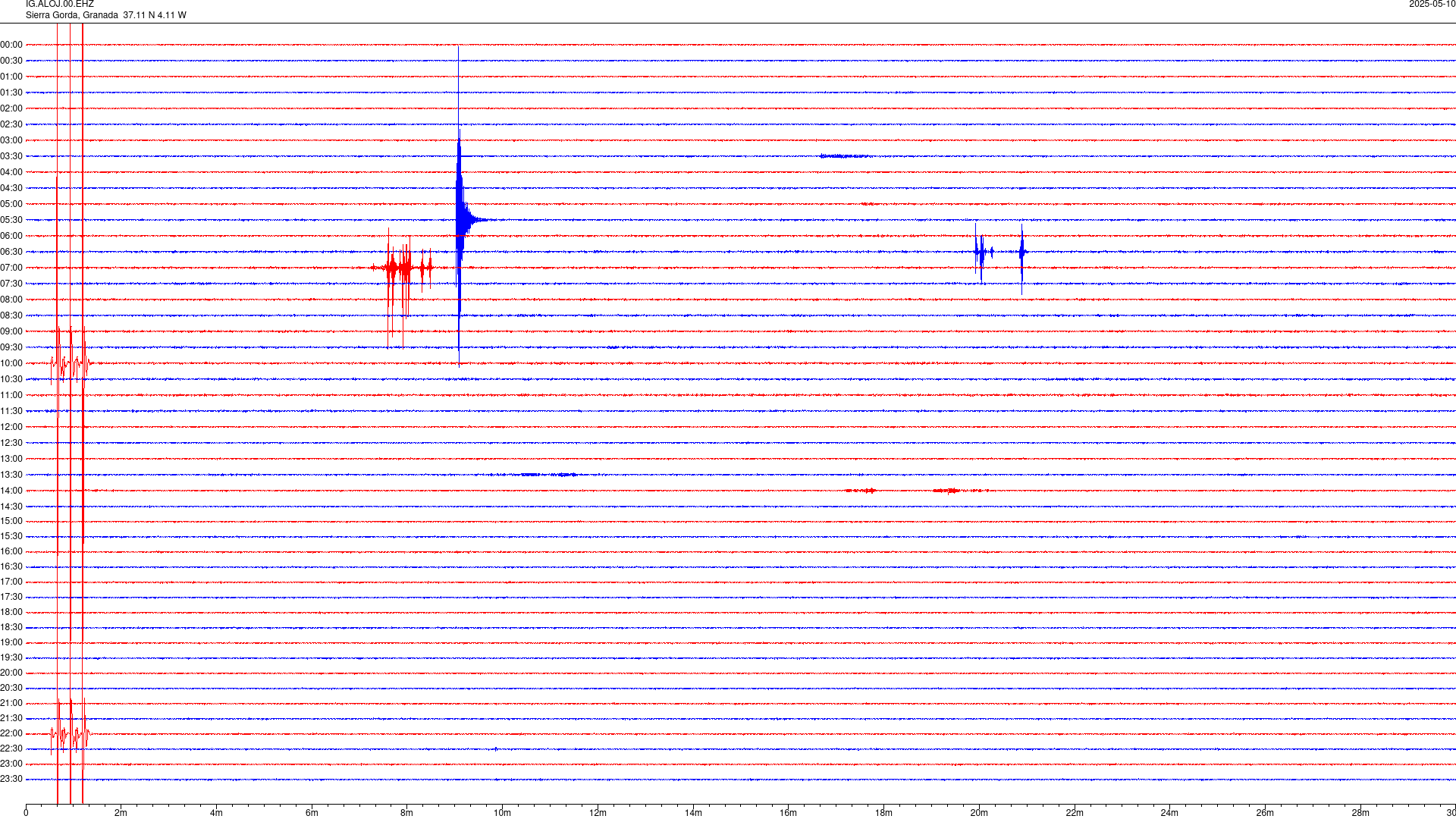Click the 6m tick on time axis
This screenshot has height=819, width=1456.
(x=312, y=813)
